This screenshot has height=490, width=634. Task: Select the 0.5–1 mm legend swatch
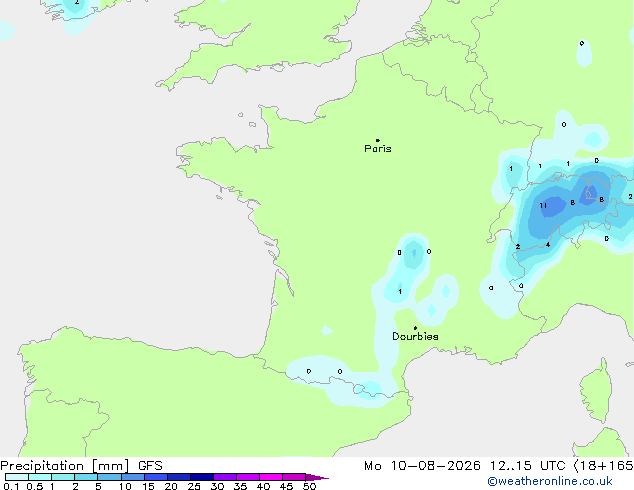click(x=40, y=477)
